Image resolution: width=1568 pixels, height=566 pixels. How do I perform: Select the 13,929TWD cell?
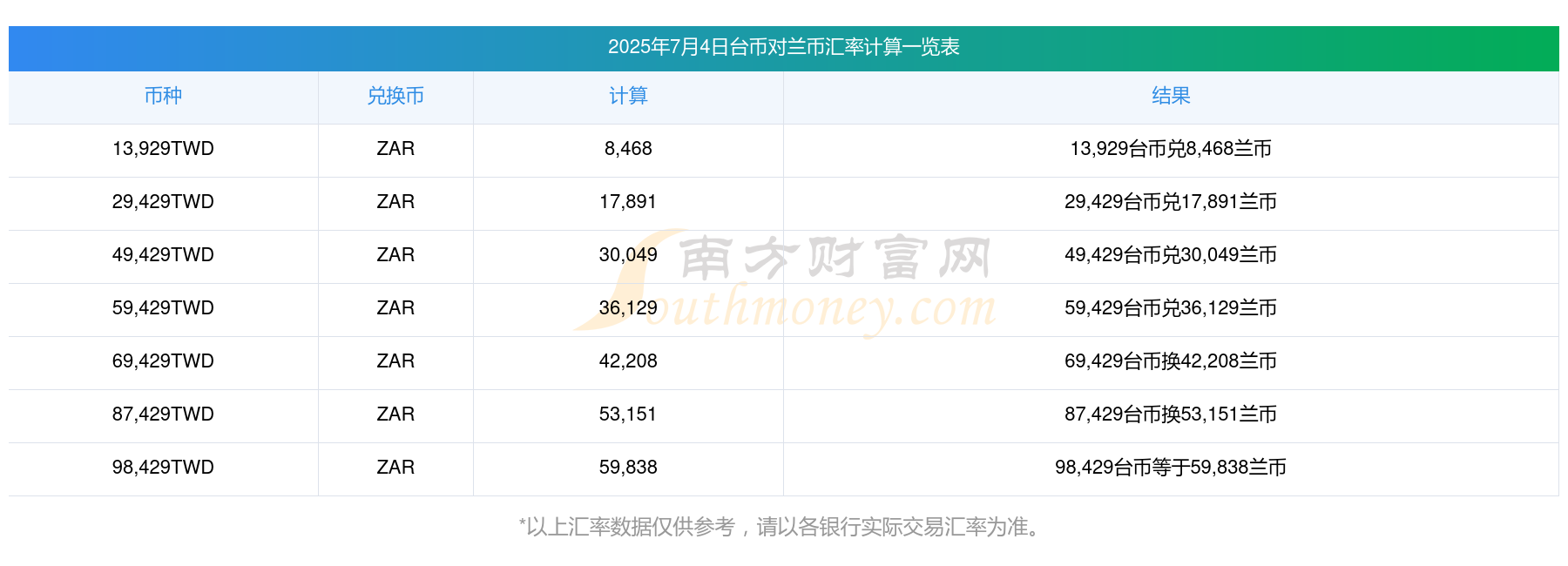163,149
